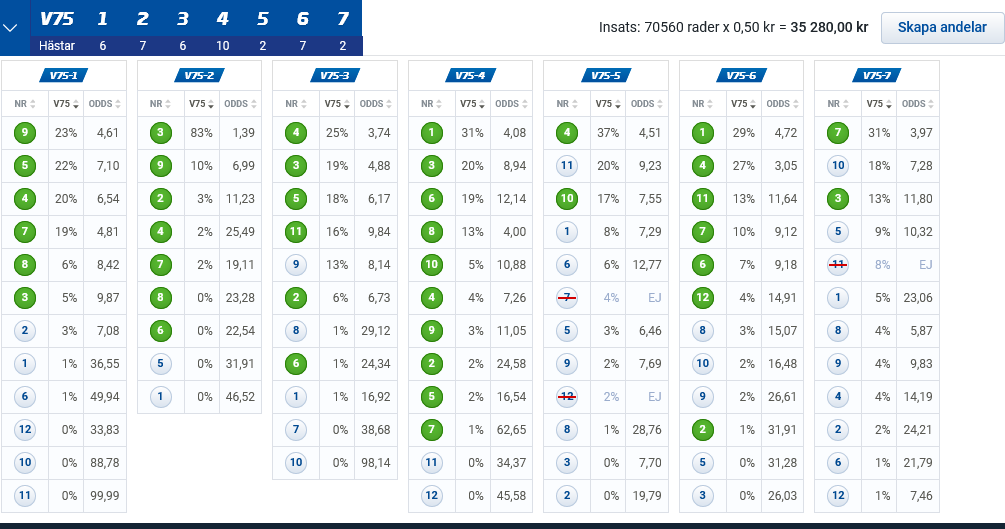
Task: Jump to leg 4 in top bar
Action: [222, 19]
